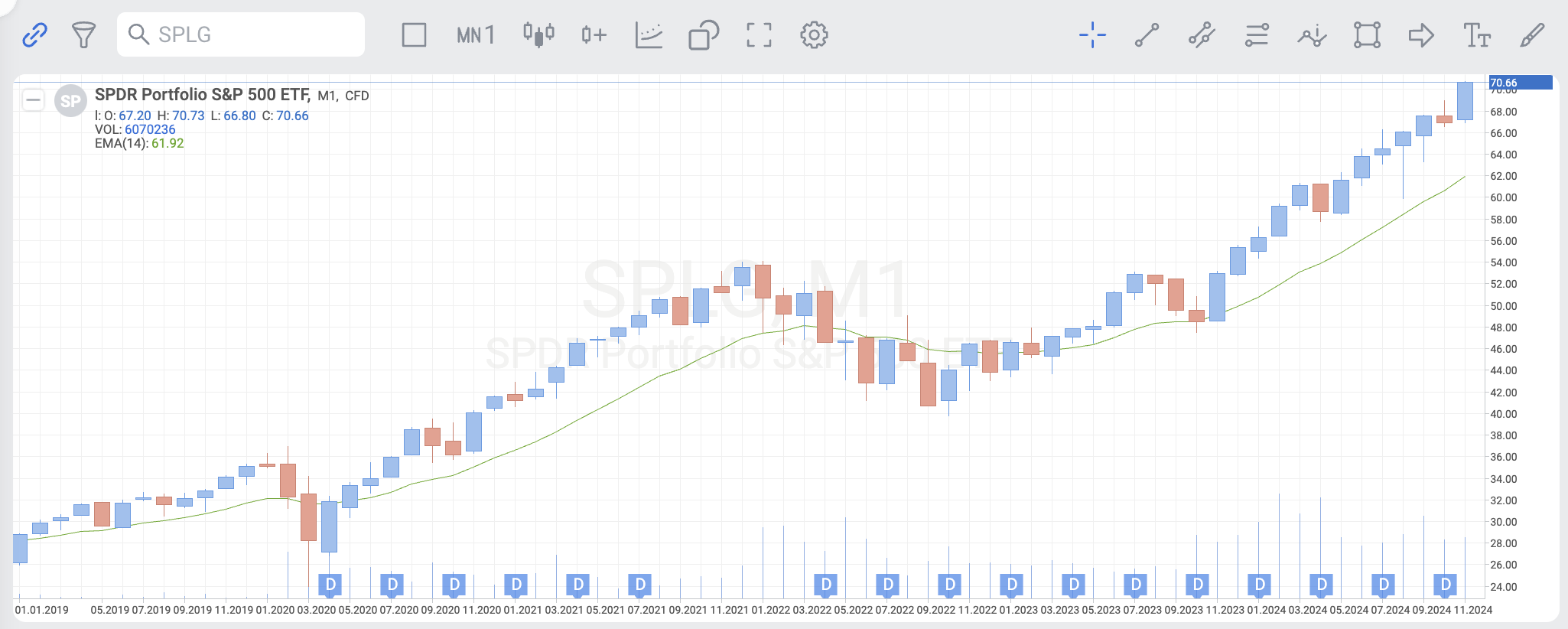Select the arrow drawing tool
The height and width of the screenshot is (629, 1568).
point(1421,35)
